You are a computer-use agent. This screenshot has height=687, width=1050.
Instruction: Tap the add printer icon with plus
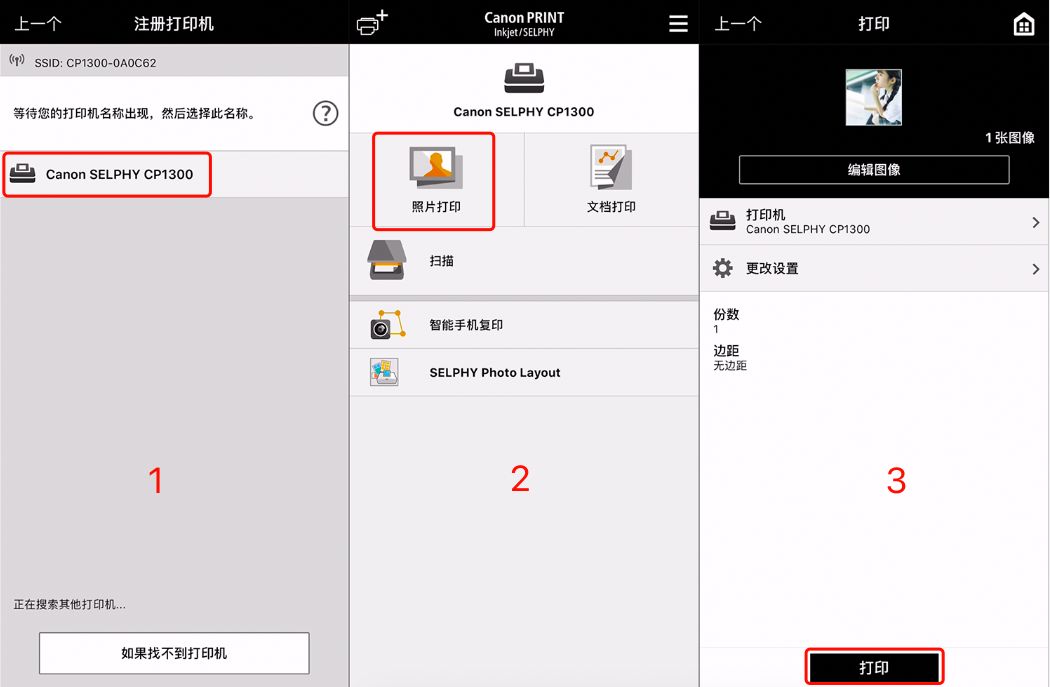(x=372, y=22)
